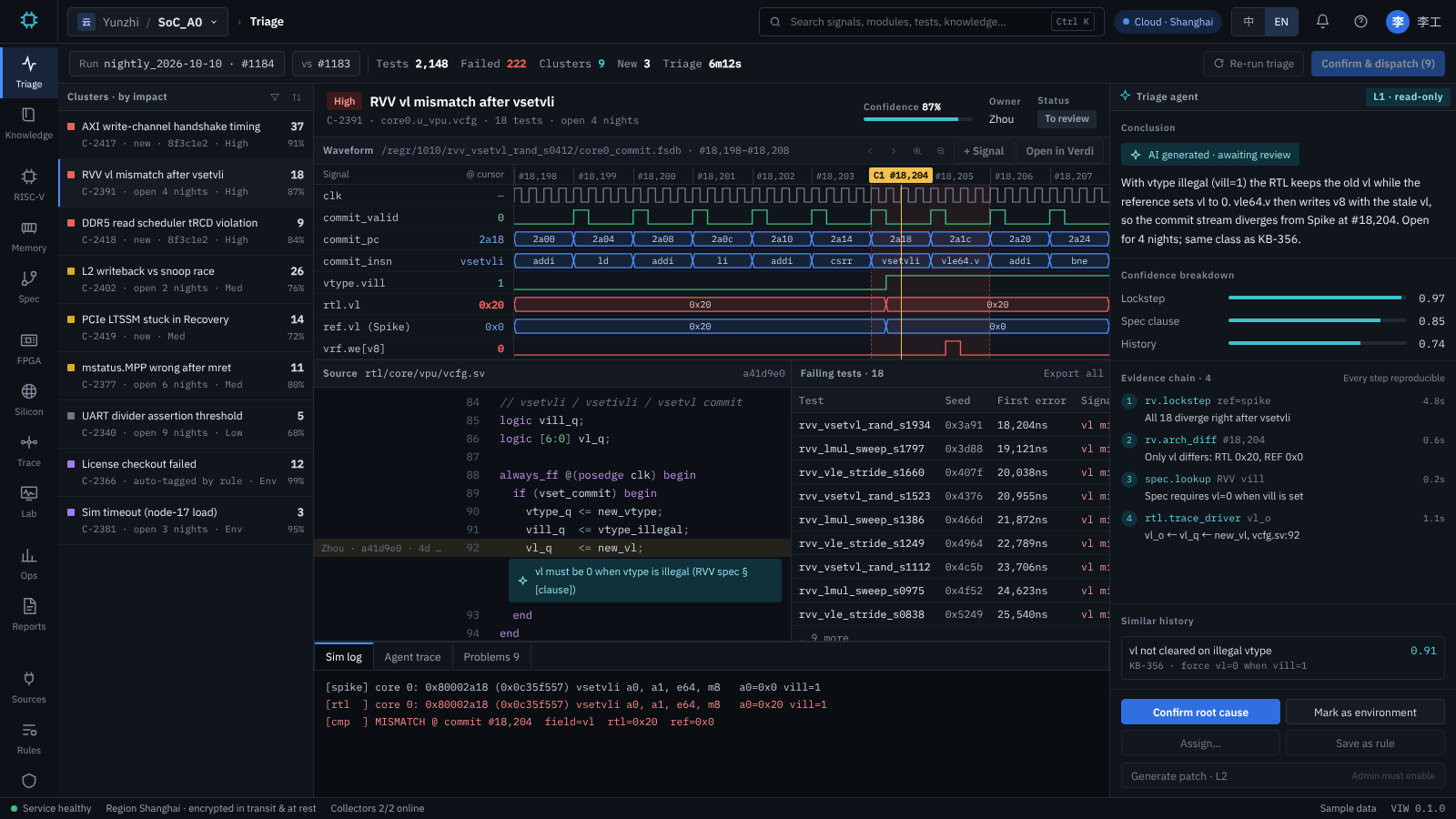The width and height of the screenshot is (1456, 819).
Task: Zoom out on the waveform
Action: point(941,151)
